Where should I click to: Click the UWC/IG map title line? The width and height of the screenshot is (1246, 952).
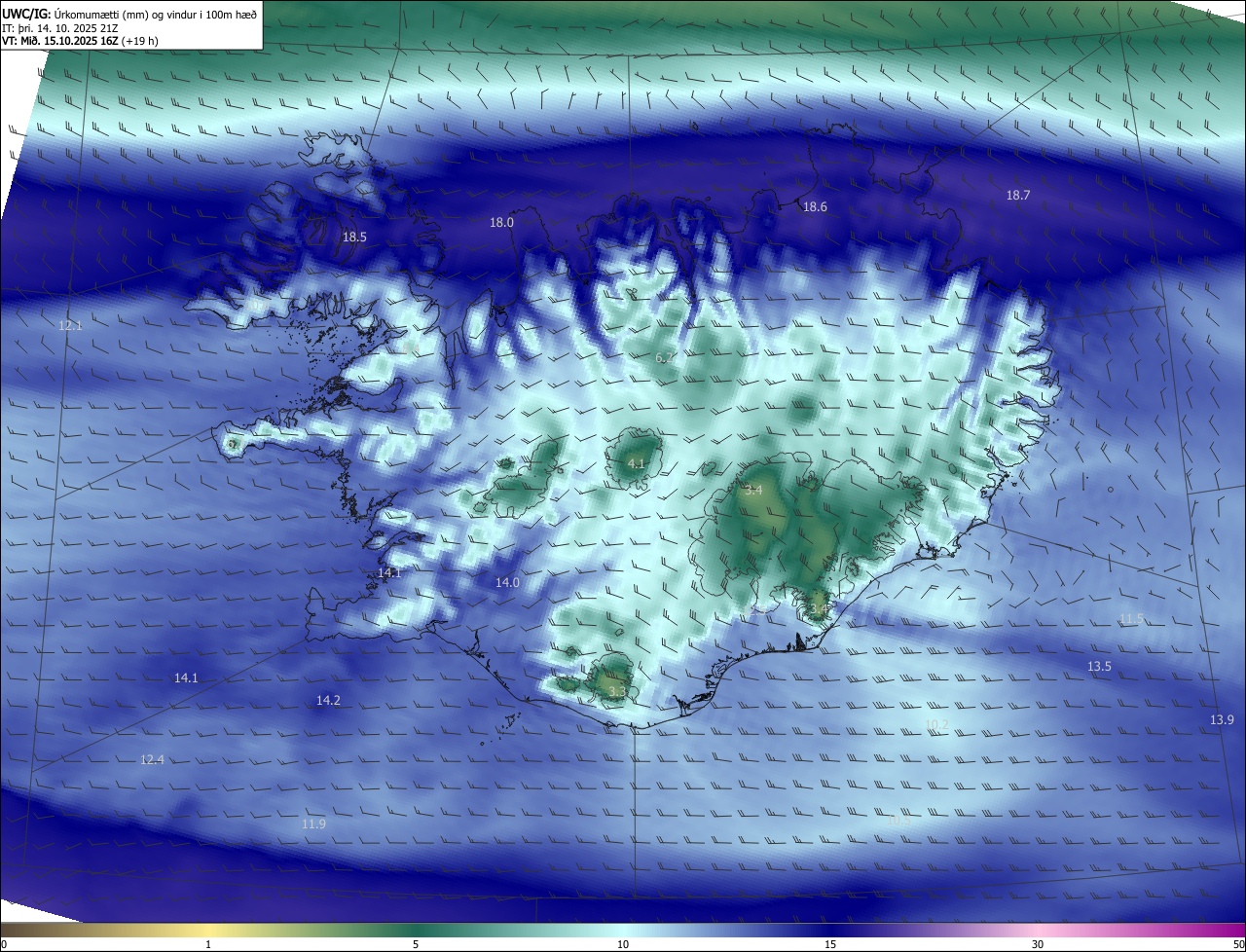point(129,14)
